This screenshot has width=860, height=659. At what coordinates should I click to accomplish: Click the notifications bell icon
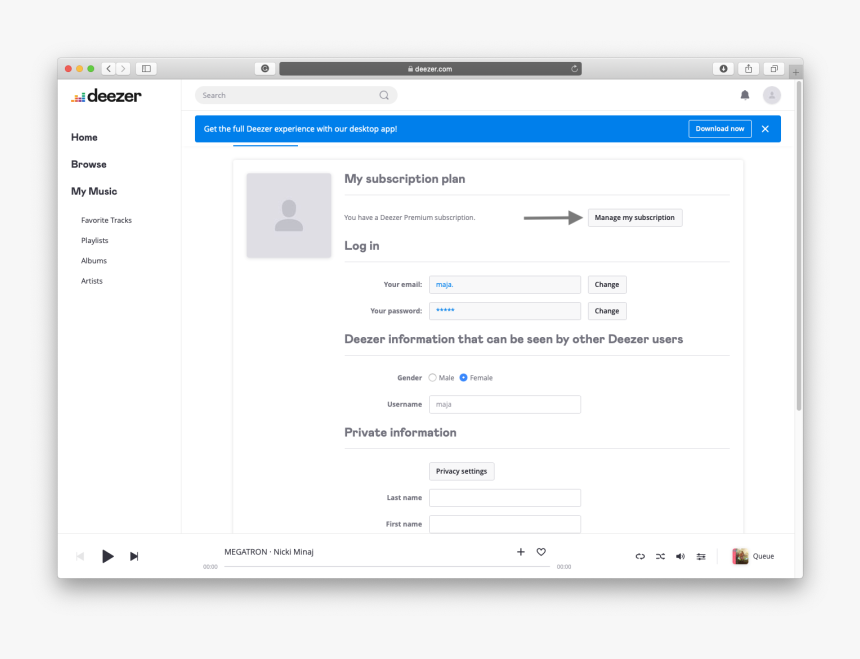744,95
